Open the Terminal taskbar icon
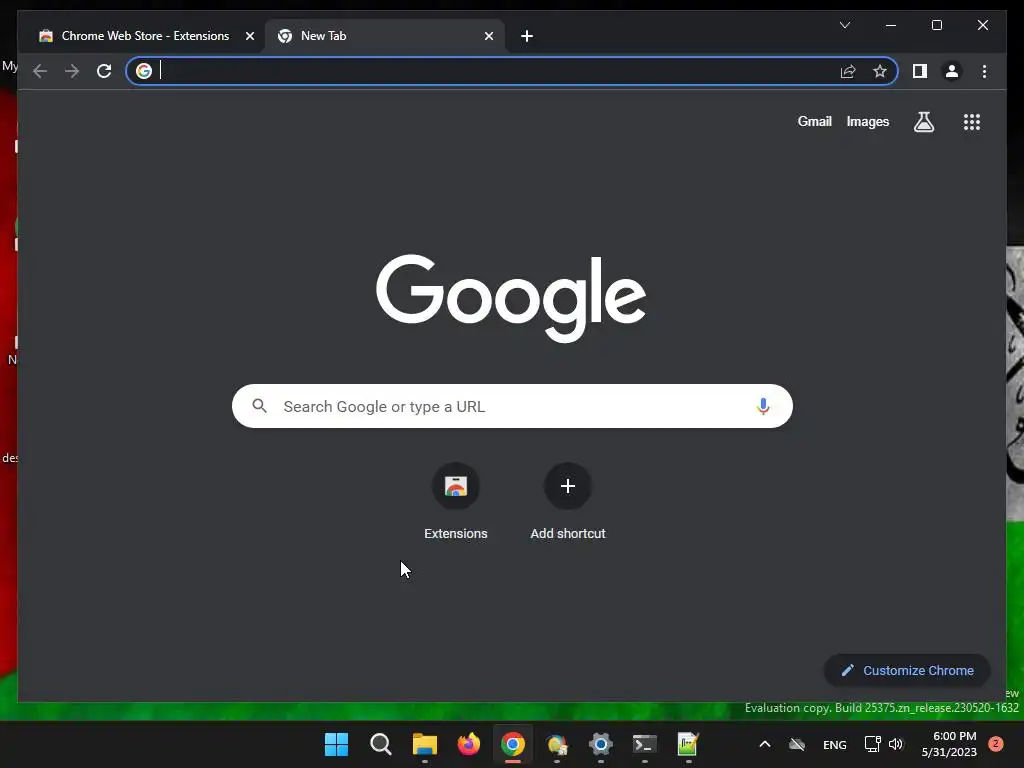This screenshot has width=1024, height=768. [x=645, y=744]
